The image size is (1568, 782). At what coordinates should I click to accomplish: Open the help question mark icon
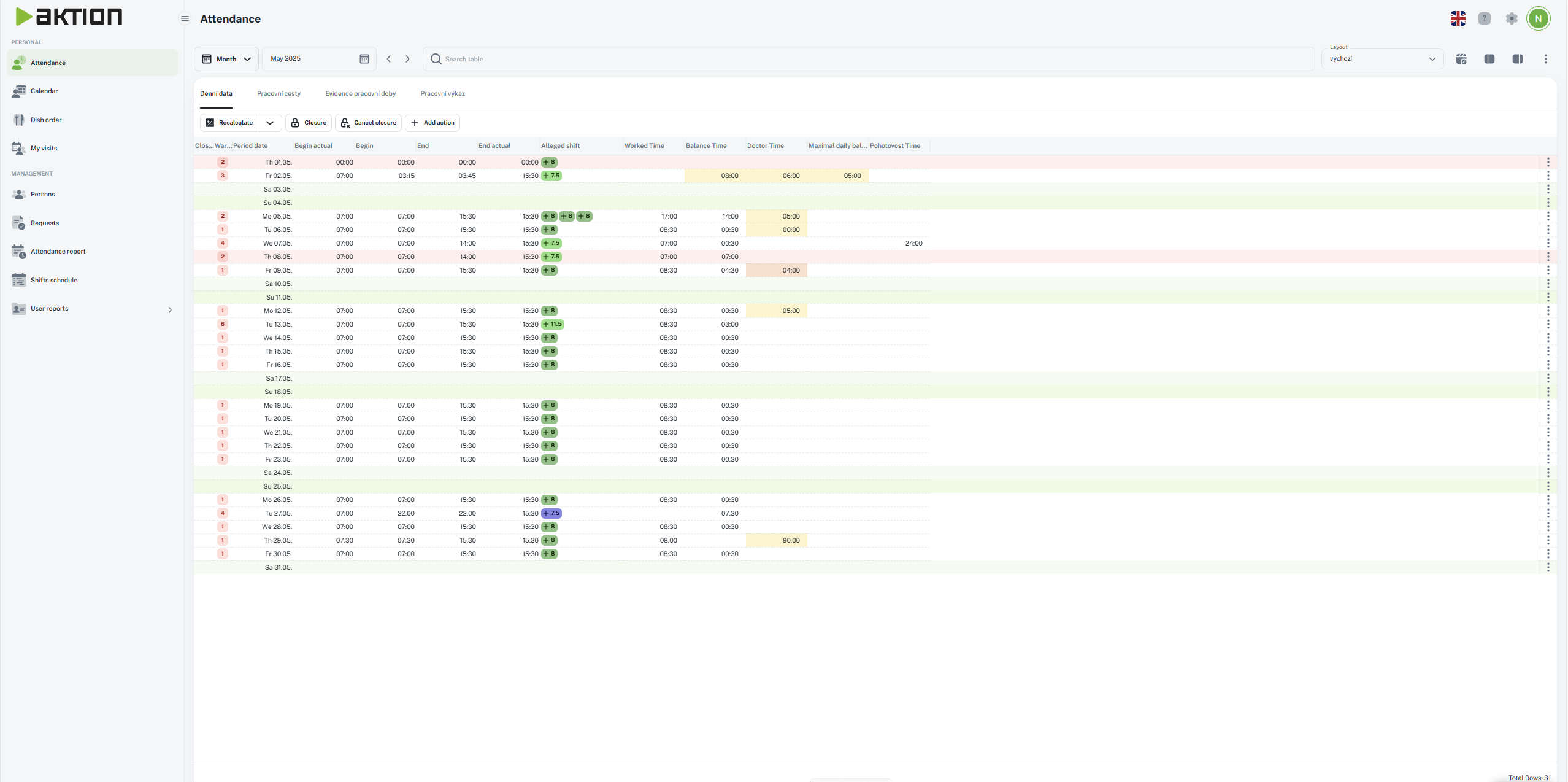(1484, 18)
